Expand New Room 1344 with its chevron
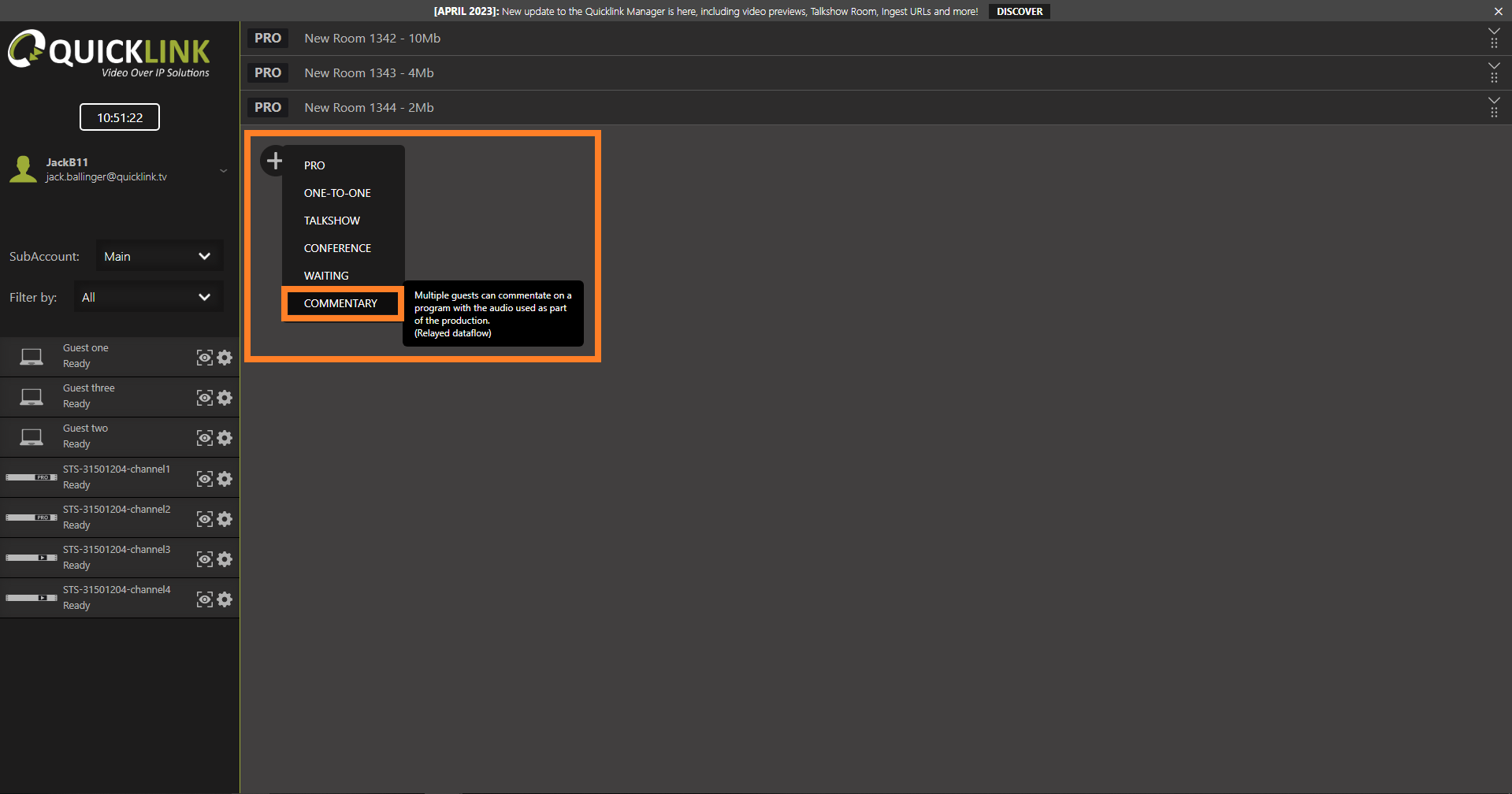The height and width of the screenshot is (794, 1512). point(1494,100)
